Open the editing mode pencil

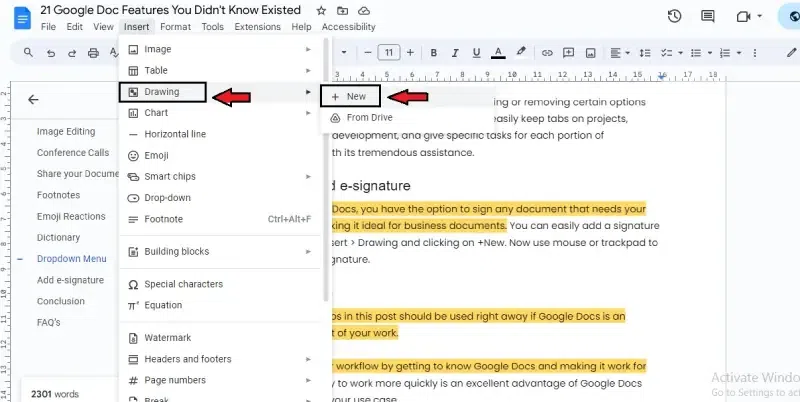(x=791, y=53)
